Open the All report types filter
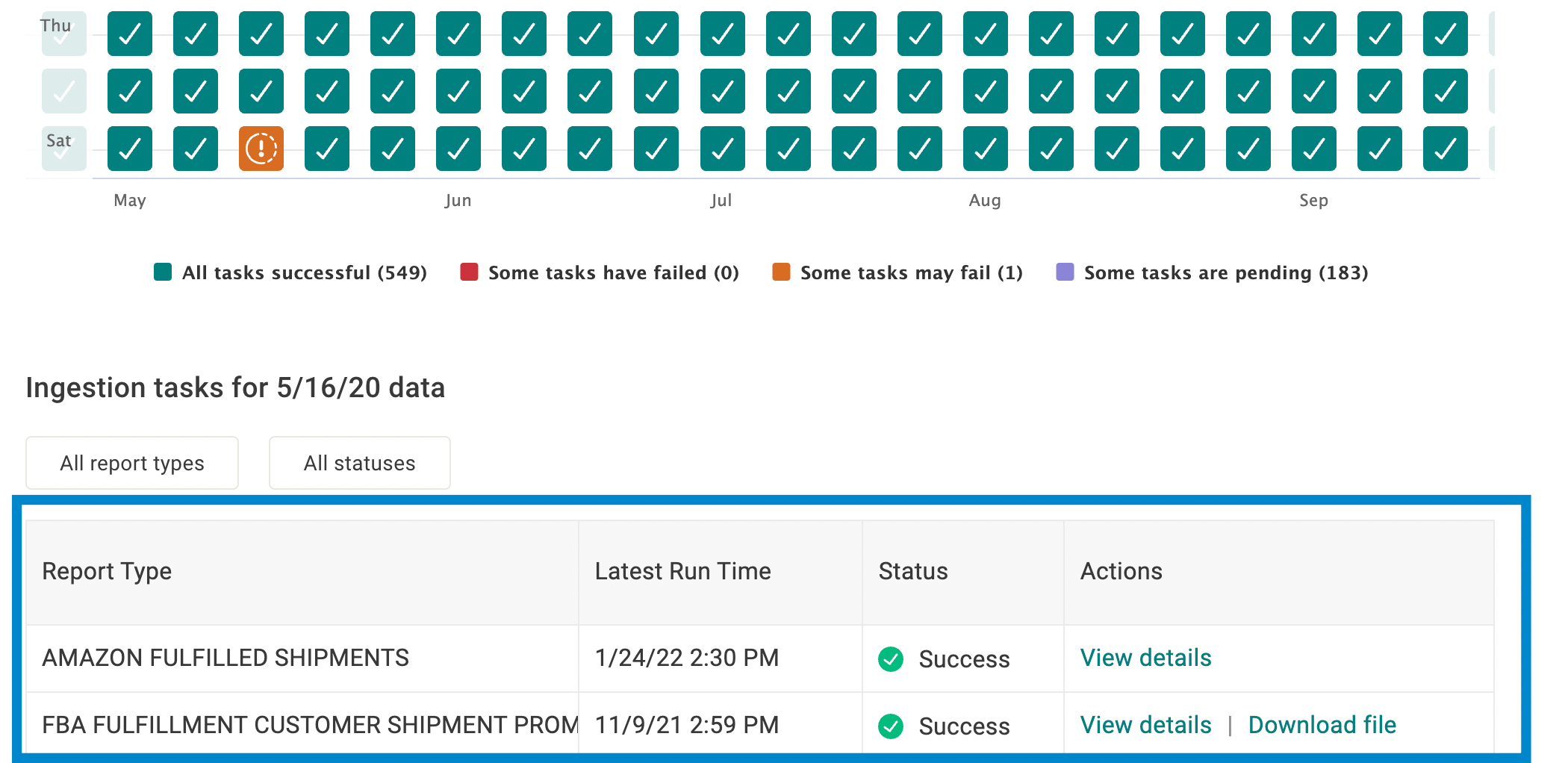1568x763 pixels. click(x=132, y=463)
